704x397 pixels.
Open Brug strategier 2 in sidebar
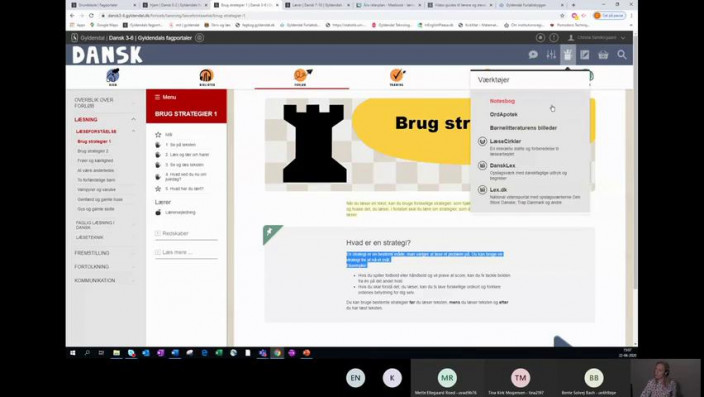pos(93,151)
